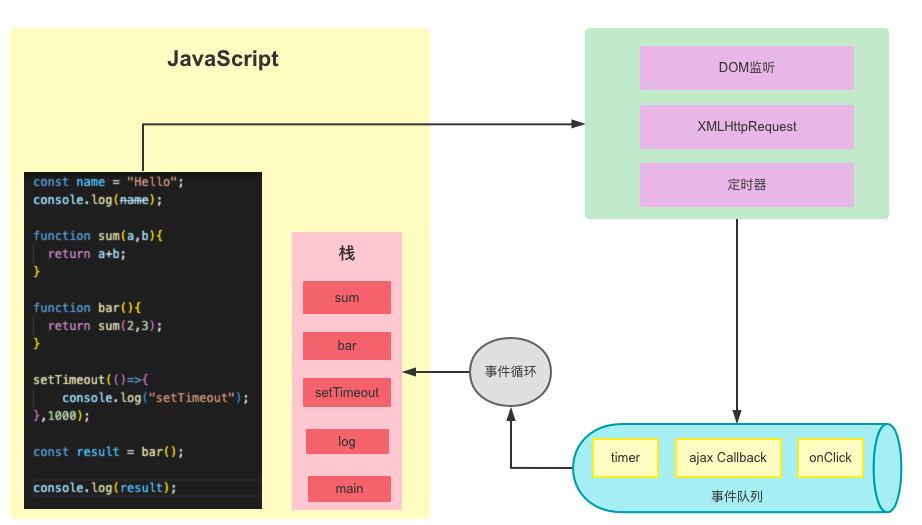The width and height of the screenshot is (922, 525).
Task: Select the XMLHttpRequest box
Action: tap(746, 127)
